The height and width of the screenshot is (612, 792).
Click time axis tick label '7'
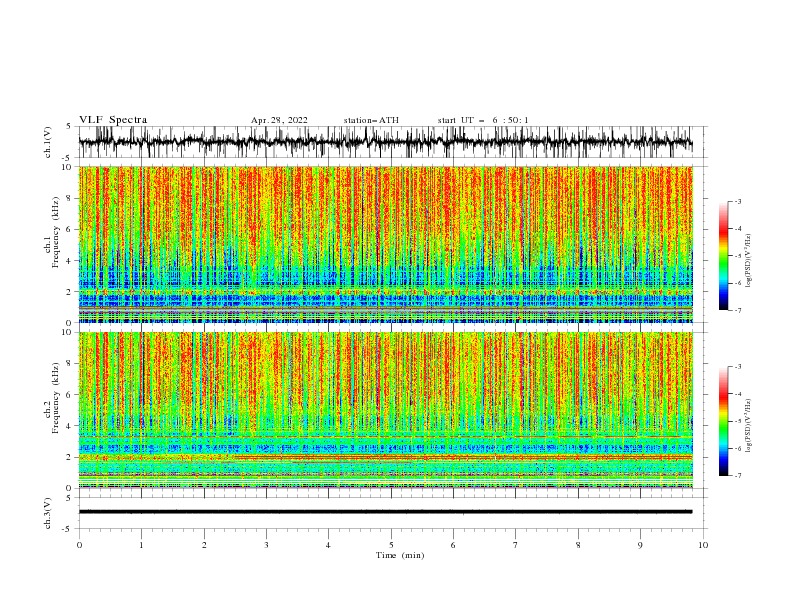pyautogui.click(x=516, y=545)
